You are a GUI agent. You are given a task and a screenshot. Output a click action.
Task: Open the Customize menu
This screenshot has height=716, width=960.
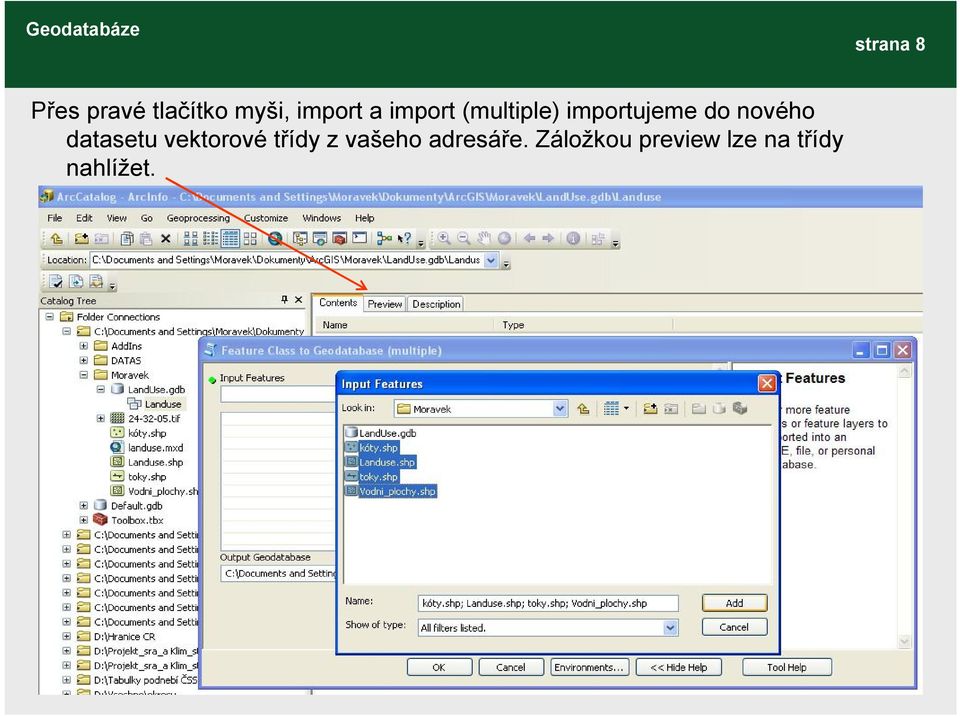(x=266, y=218)
